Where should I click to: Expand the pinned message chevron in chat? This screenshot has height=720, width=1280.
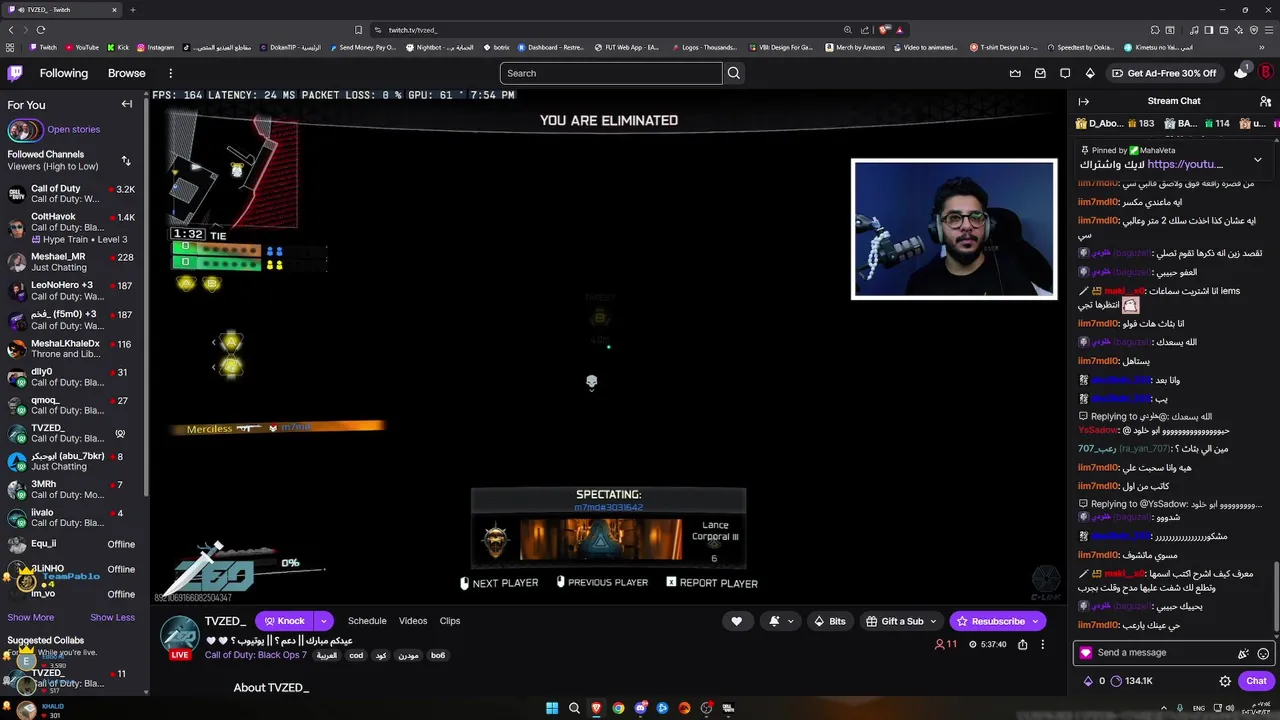pyautogui.click(x=1258, y=160)
